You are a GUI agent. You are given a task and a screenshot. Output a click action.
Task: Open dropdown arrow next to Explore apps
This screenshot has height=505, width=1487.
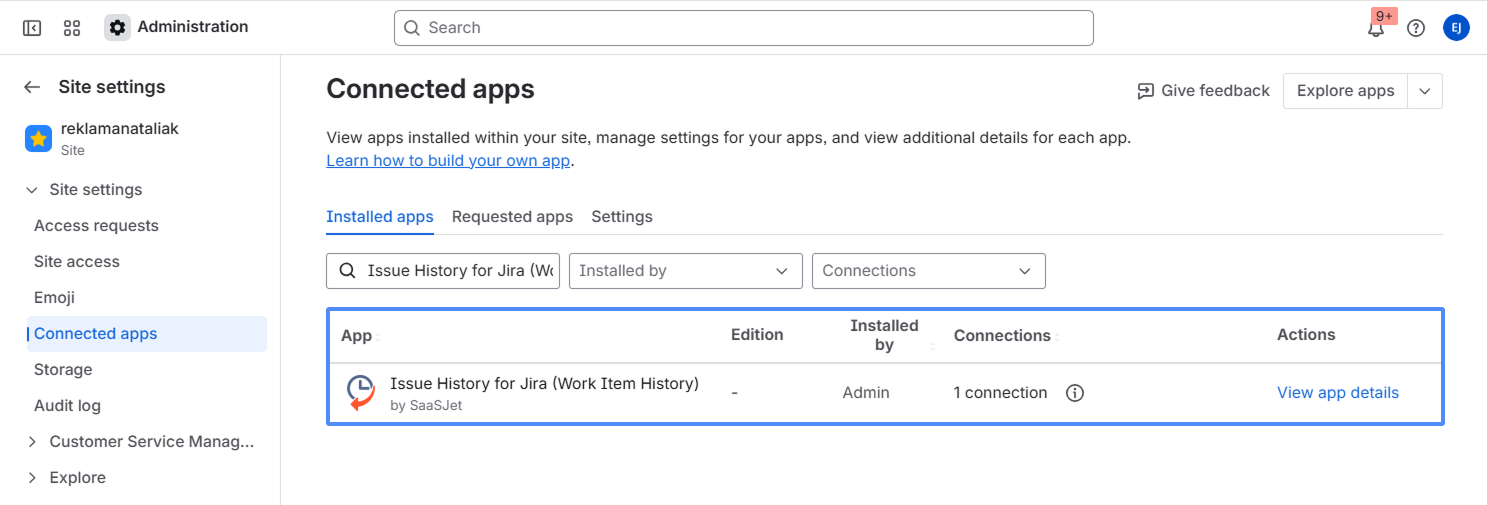tap(1425, 91)
